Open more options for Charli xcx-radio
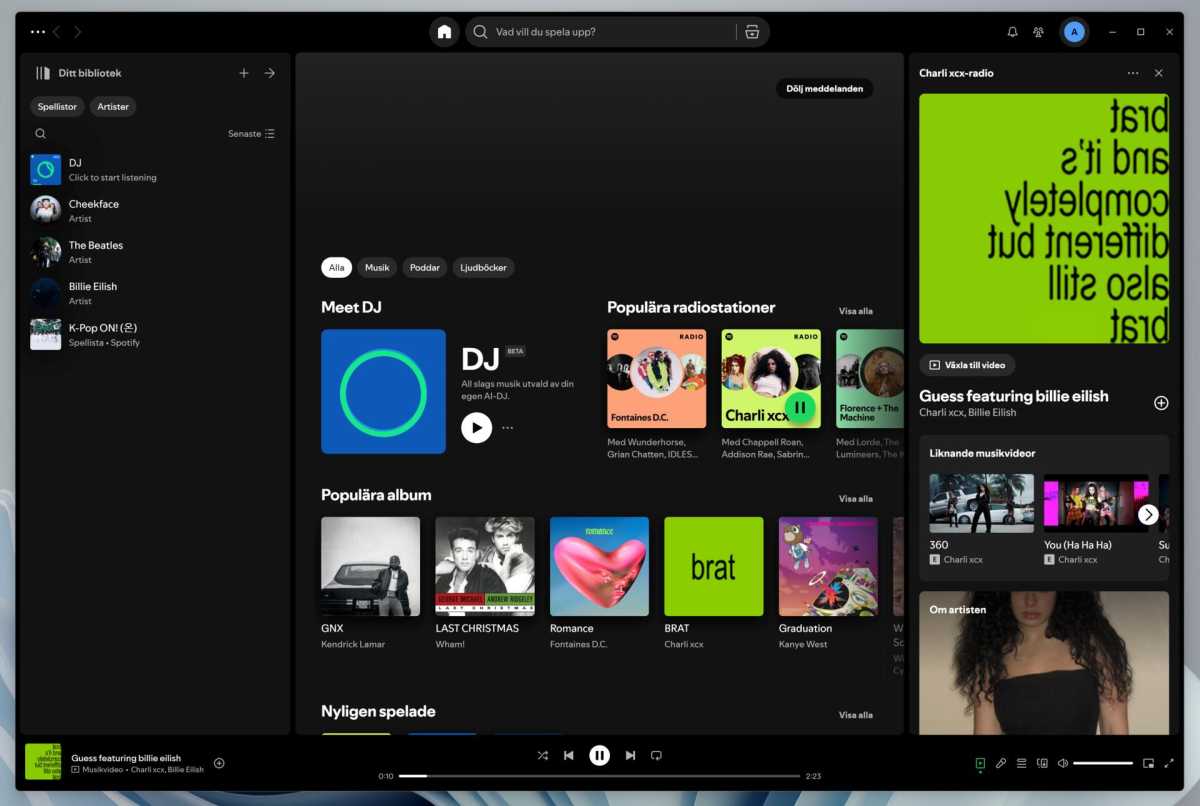 [1133, 72]
